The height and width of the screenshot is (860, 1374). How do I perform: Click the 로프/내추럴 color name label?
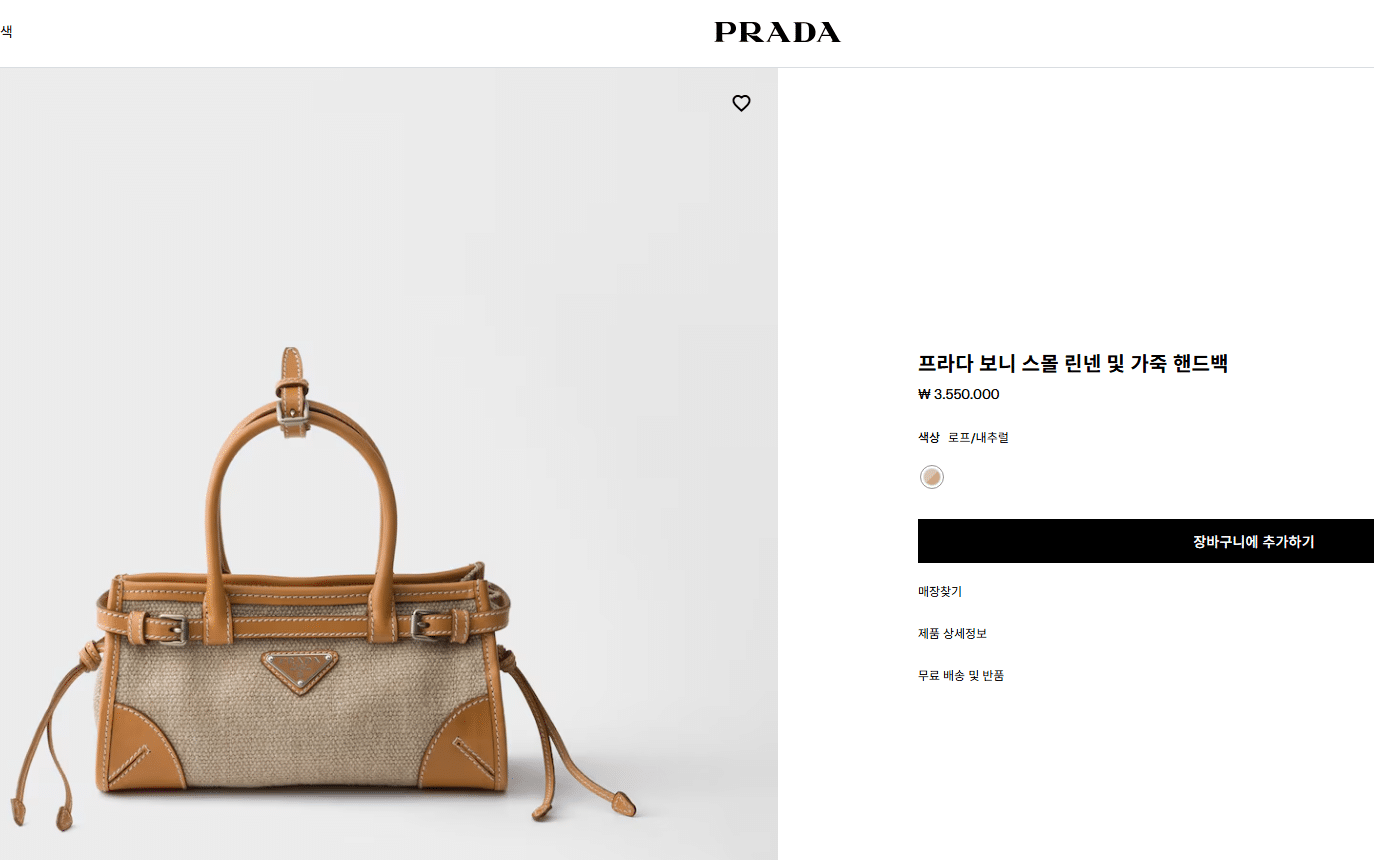coord(978,437)
